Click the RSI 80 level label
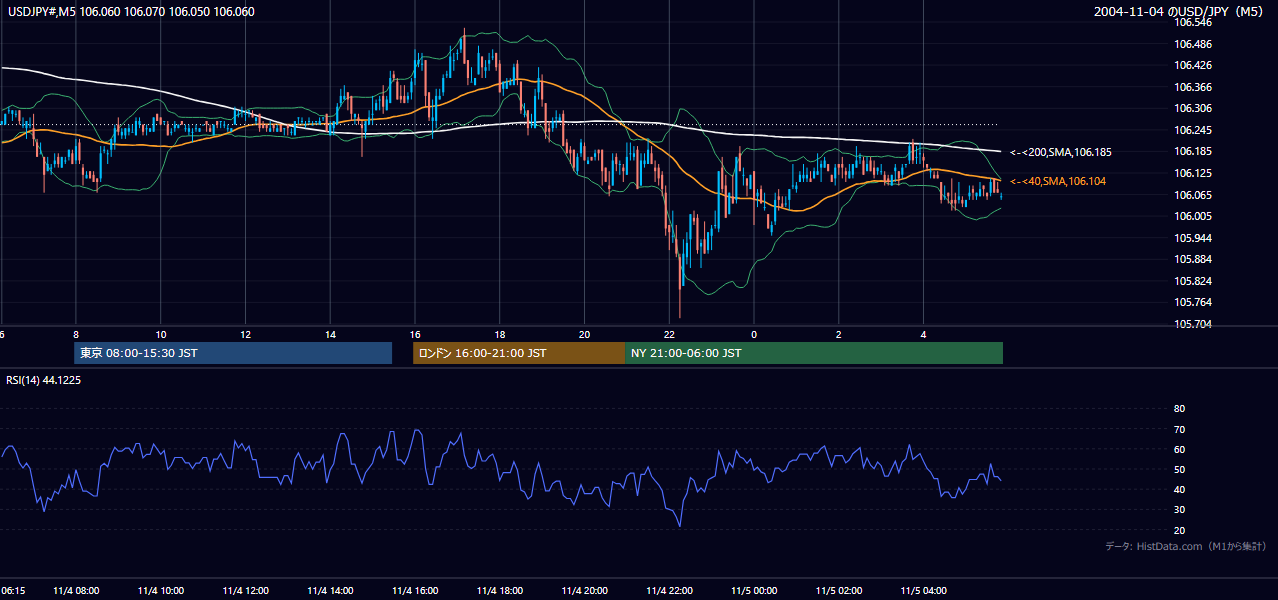Screen dimensions: 1278x600 [1179, 409]
